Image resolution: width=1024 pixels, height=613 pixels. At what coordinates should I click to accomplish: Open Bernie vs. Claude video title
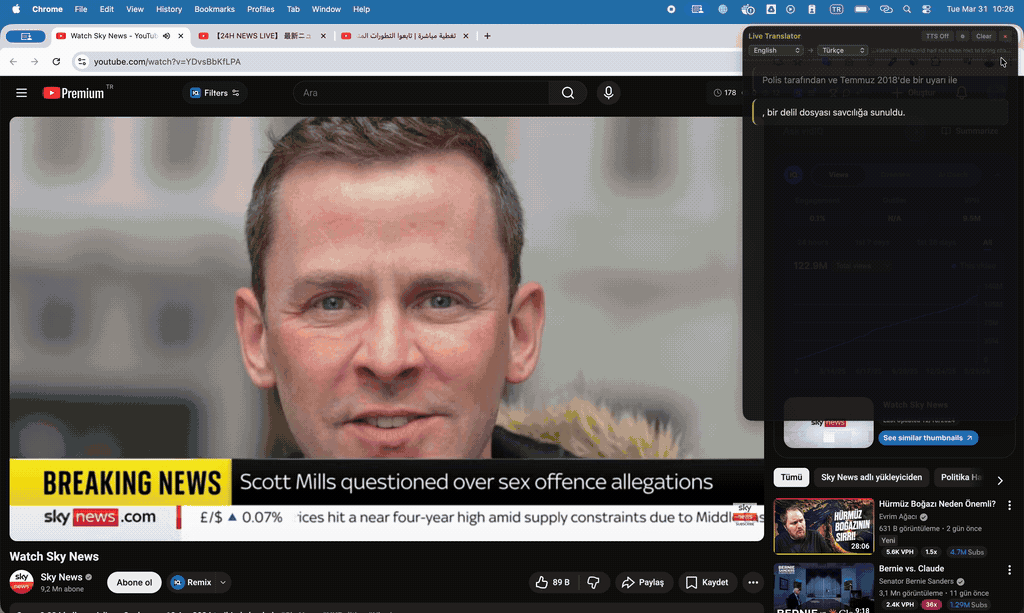[x=911, y=569]
